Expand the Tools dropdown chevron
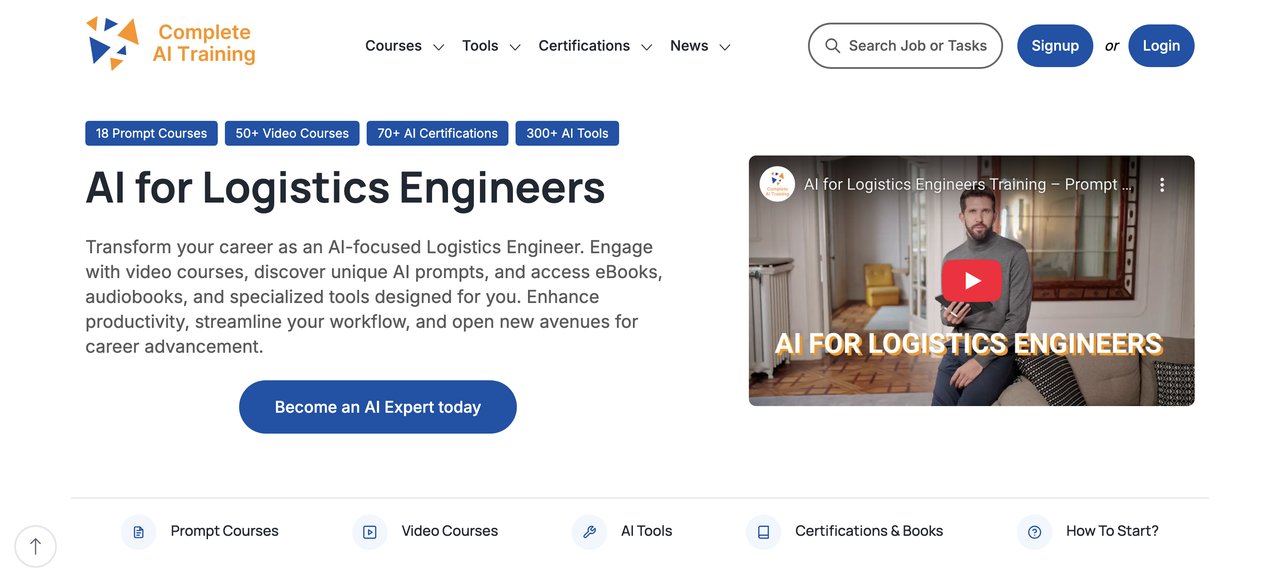The width and height of the screenshot is (1280, 582). pos(515,47)
